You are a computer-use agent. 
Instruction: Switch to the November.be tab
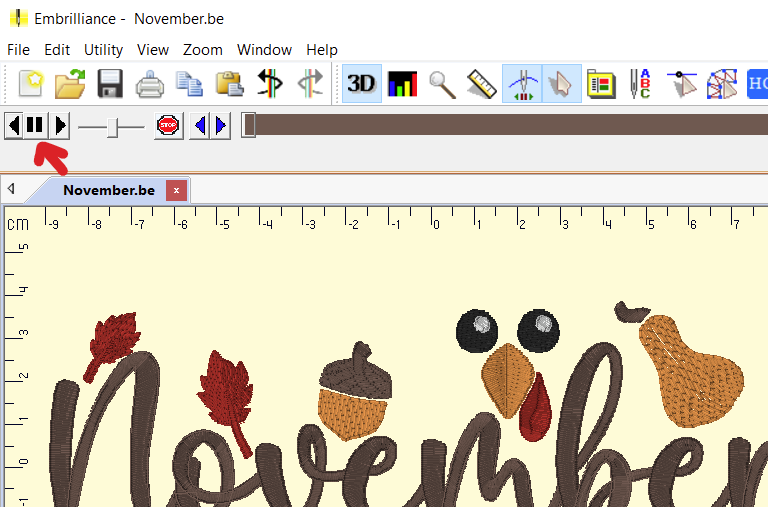[108, 190]
